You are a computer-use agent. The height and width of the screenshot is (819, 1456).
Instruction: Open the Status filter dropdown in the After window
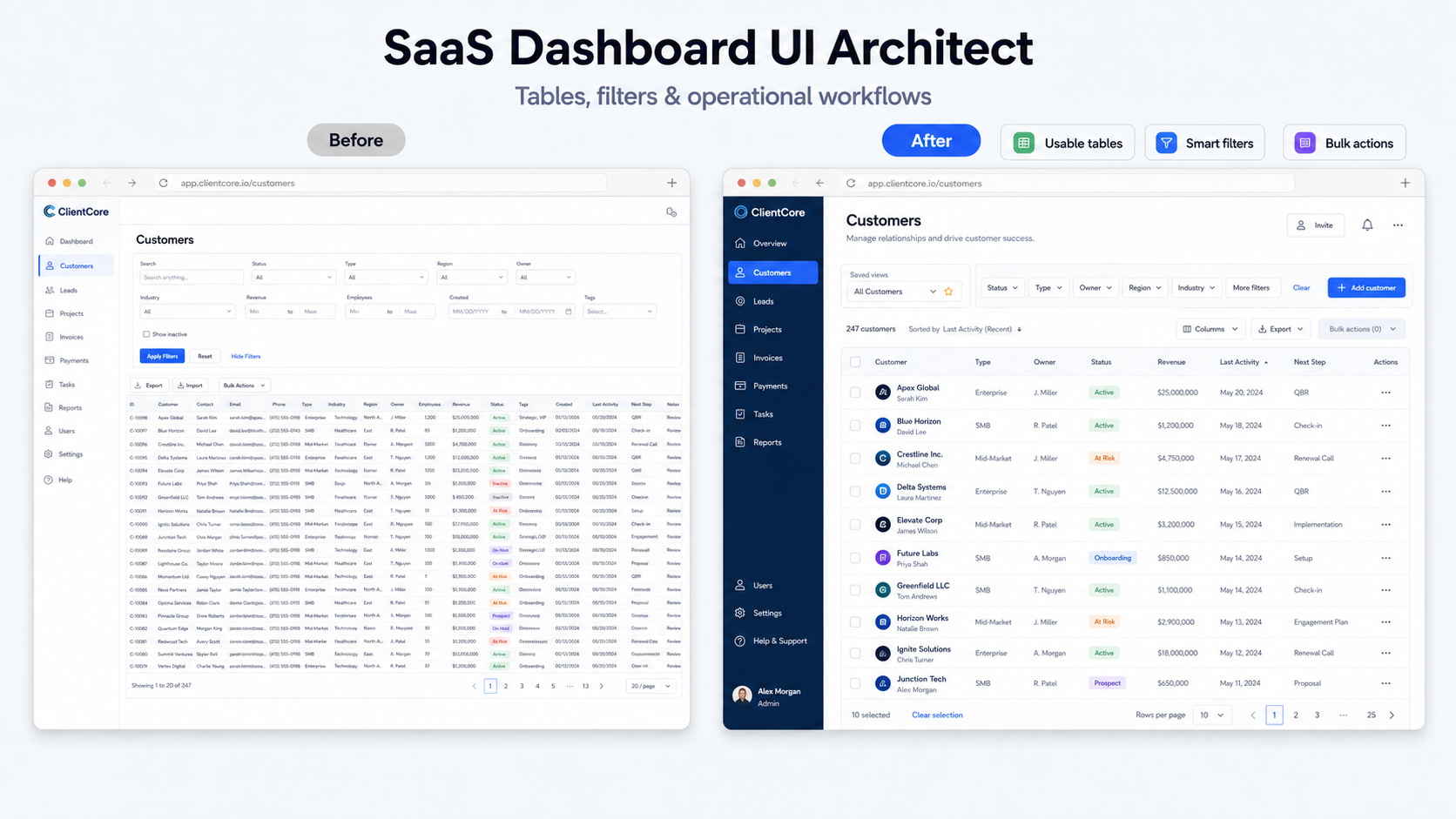(1002, 288)
